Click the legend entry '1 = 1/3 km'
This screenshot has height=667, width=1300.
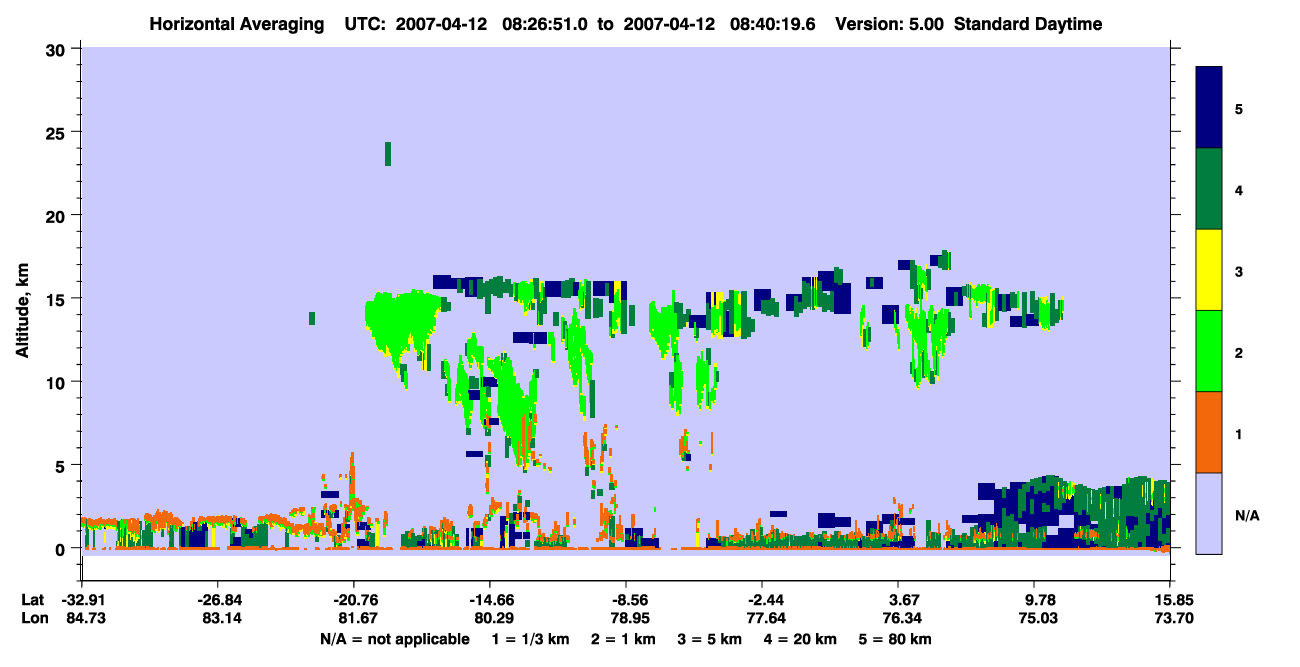531,639
